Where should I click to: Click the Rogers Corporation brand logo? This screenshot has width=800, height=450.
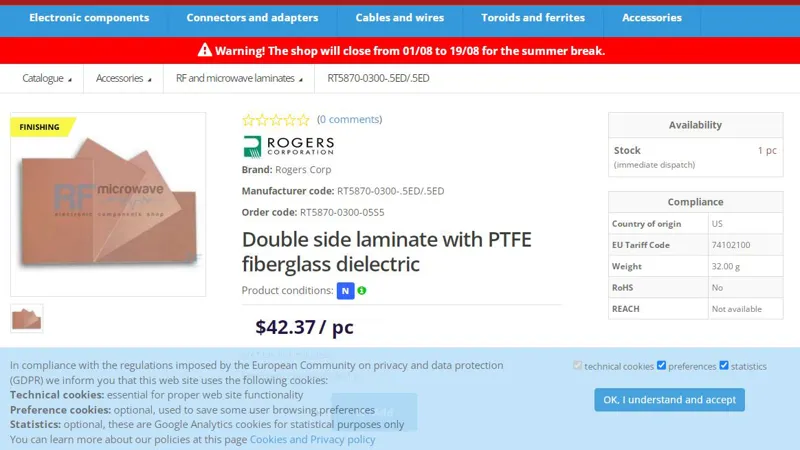point(288,147)
